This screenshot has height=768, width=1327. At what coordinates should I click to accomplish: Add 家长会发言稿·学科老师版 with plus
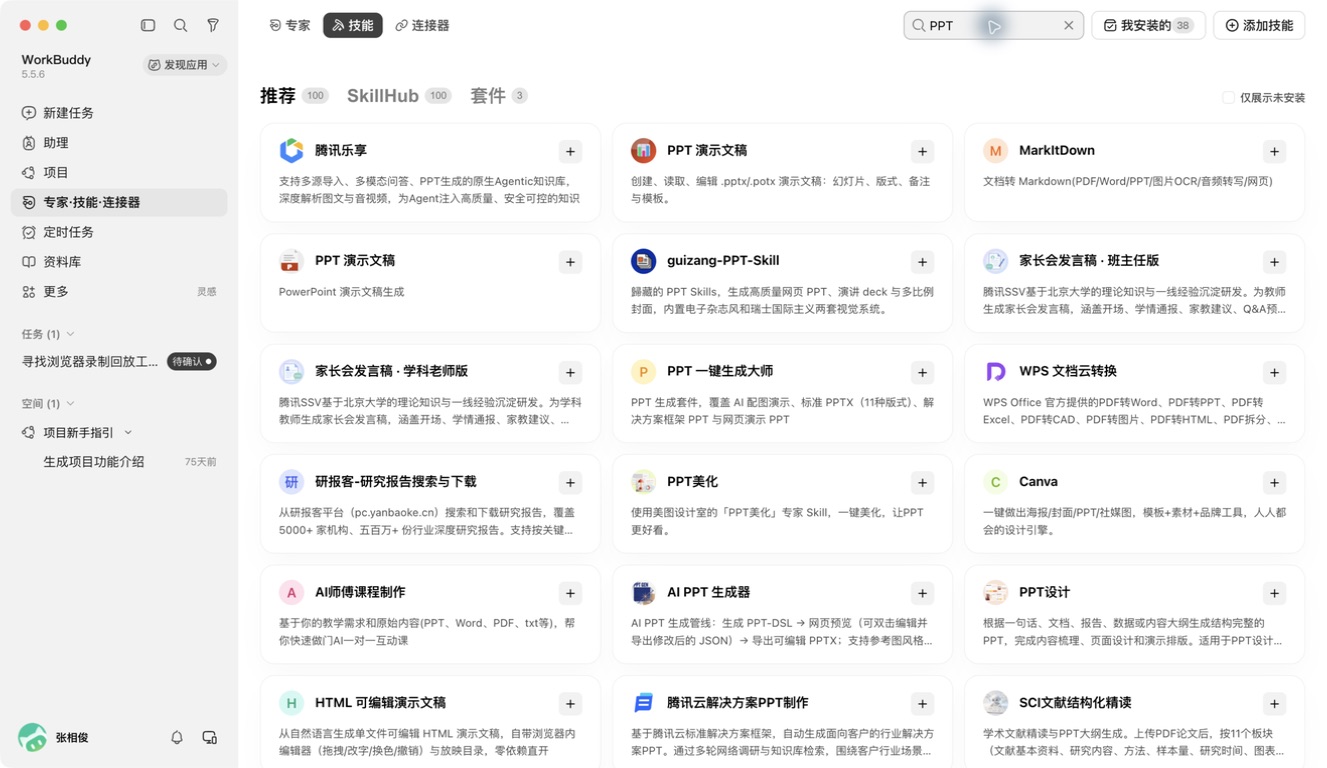[x=570, y=373]
